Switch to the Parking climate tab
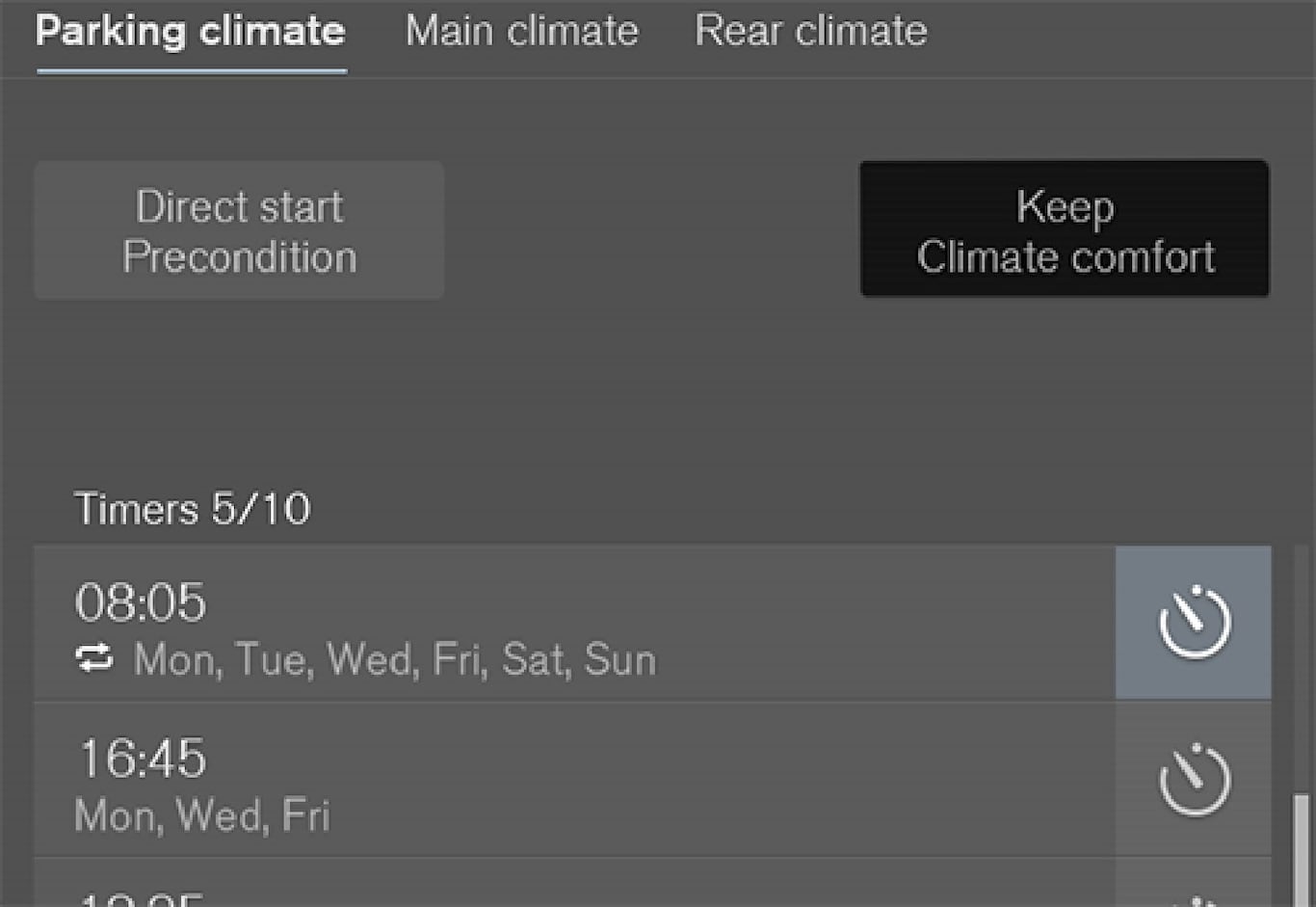Viewport: 1316px width, 907px height. coord(191,32)
